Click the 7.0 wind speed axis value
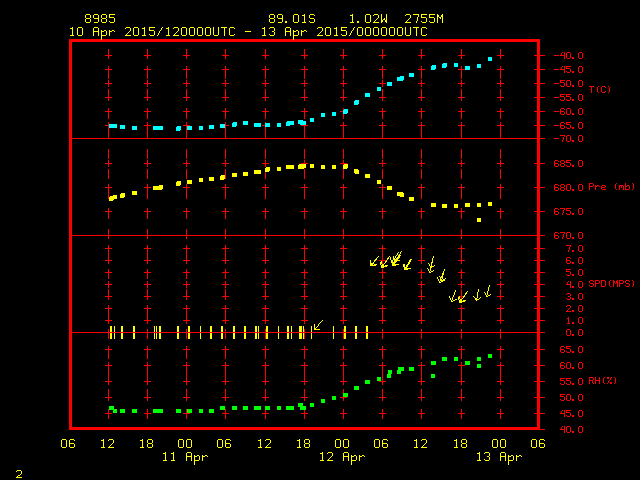 (574, 249)
